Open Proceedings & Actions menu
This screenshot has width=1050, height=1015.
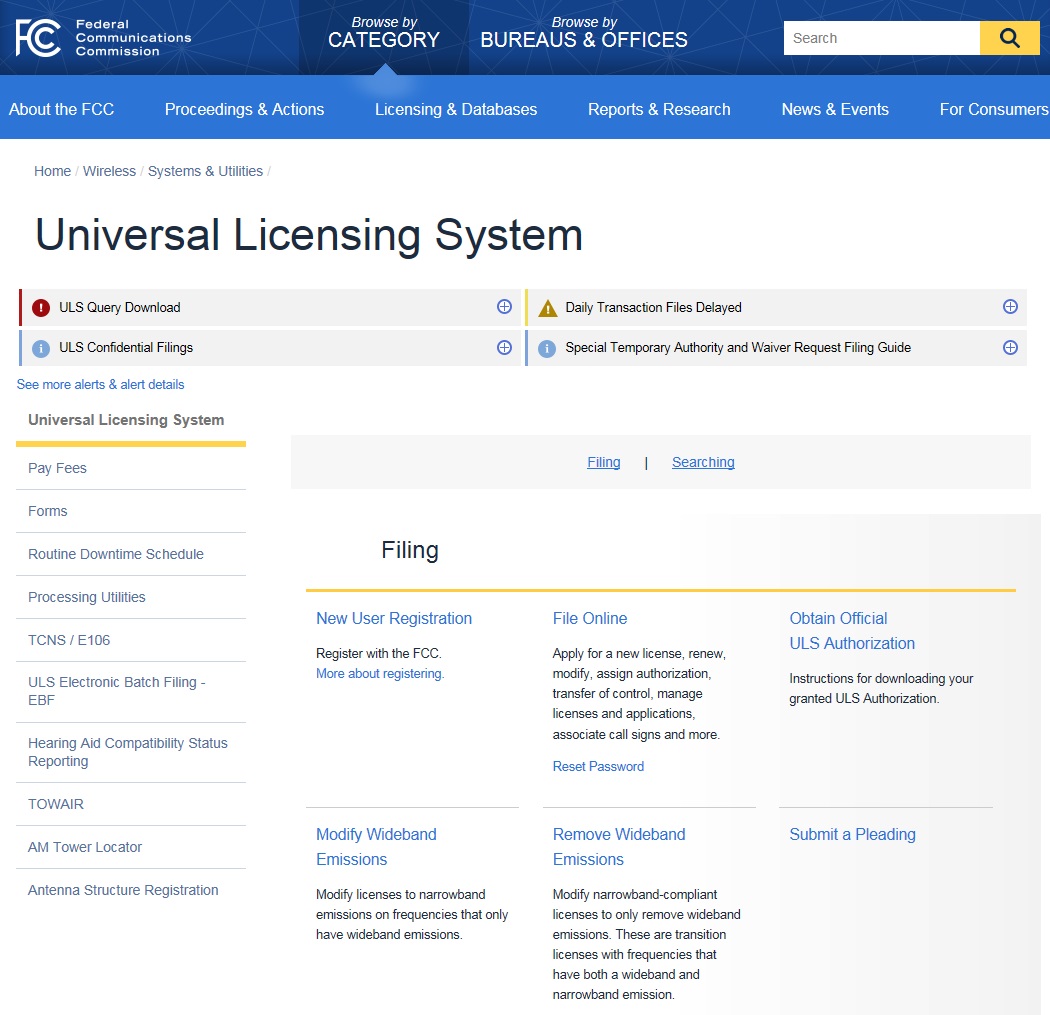[244, 109]
